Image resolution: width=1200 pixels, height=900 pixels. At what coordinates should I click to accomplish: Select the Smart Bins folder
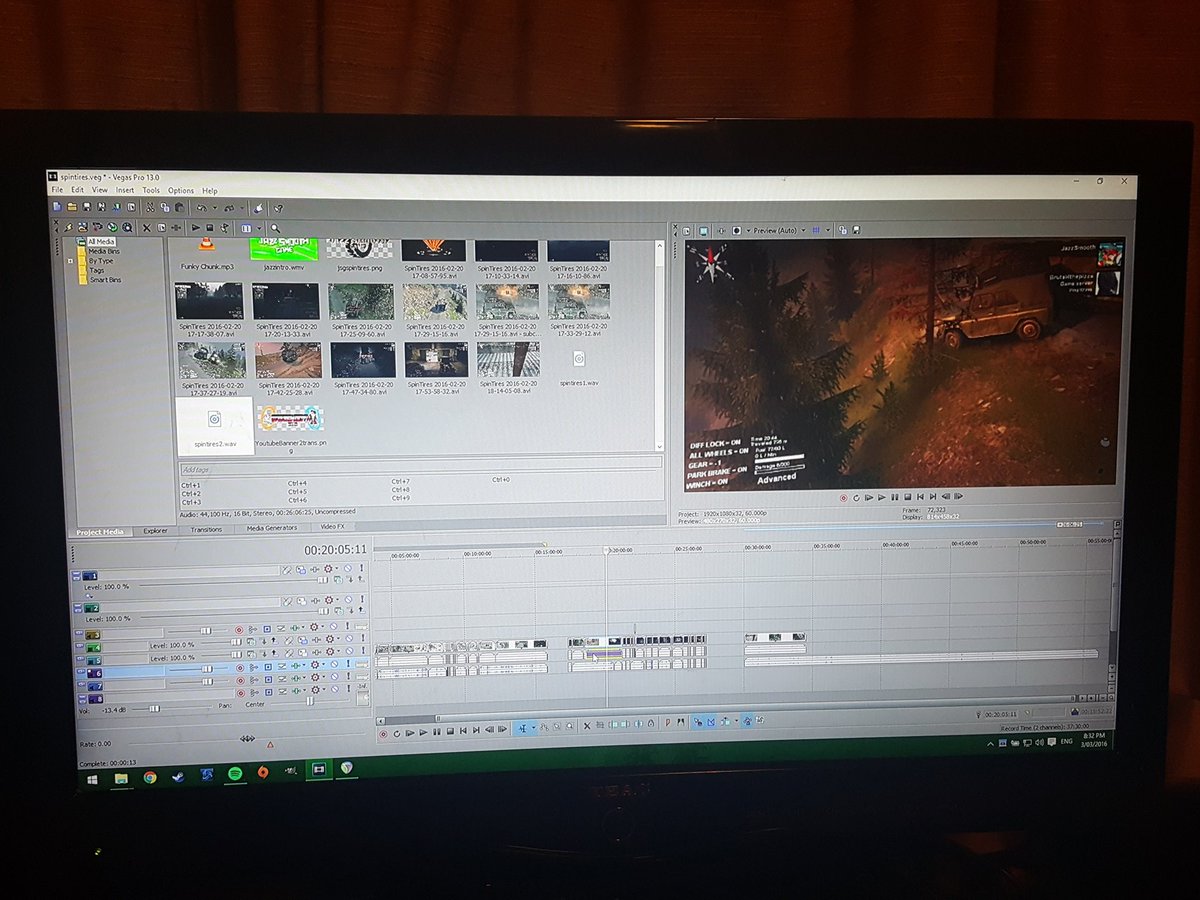tap(103, 280)
